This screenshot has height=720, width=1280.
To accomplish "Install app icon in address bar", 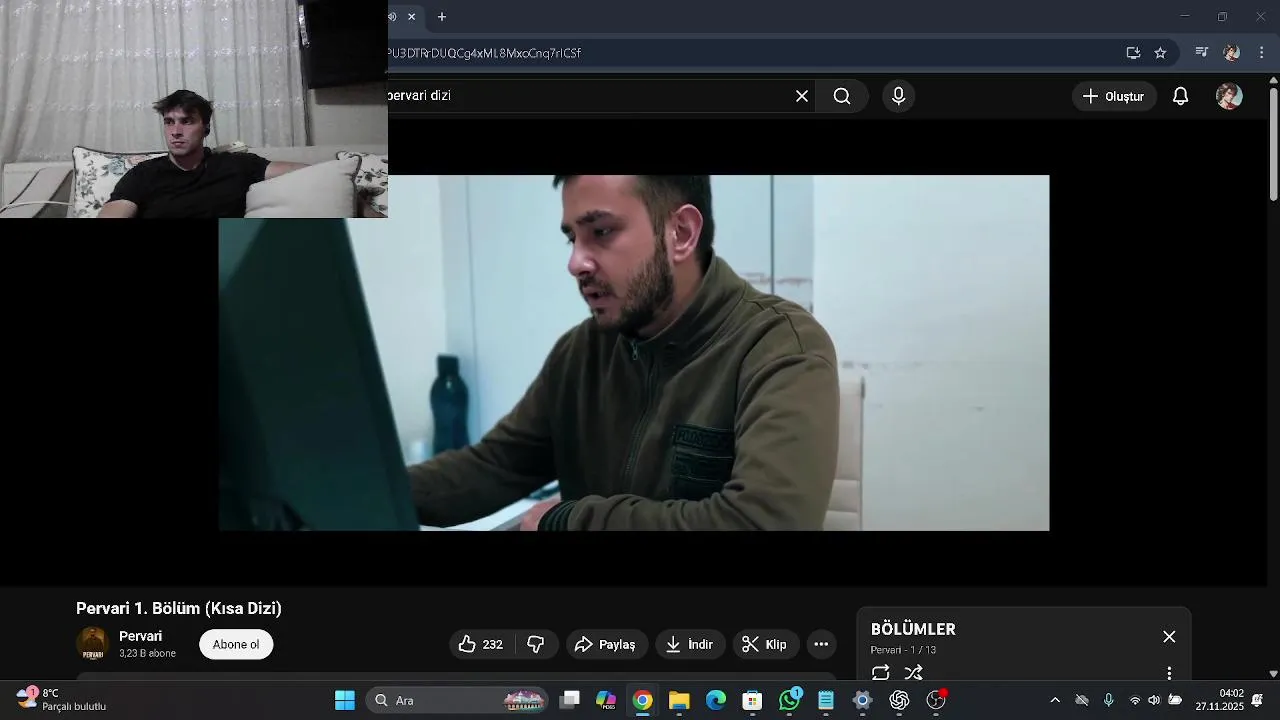I will pyautogui.click(x=1133, y=53).
